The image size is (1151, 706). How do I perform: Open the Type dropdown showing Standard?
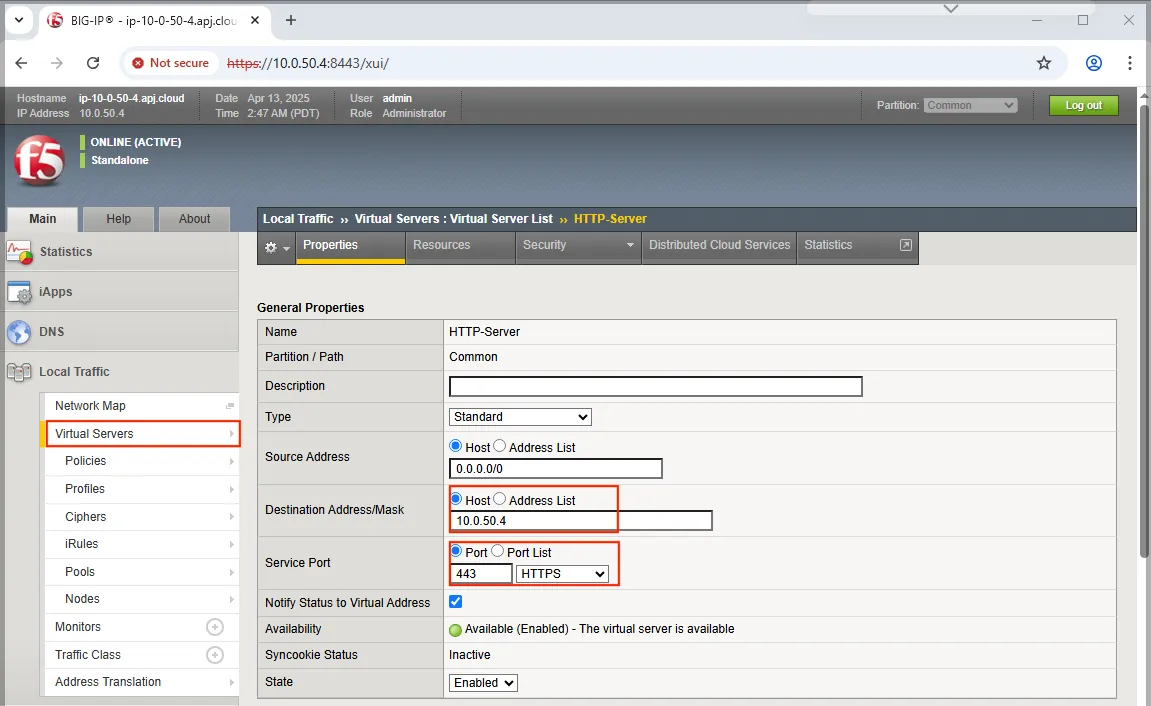tap(520, 417)
